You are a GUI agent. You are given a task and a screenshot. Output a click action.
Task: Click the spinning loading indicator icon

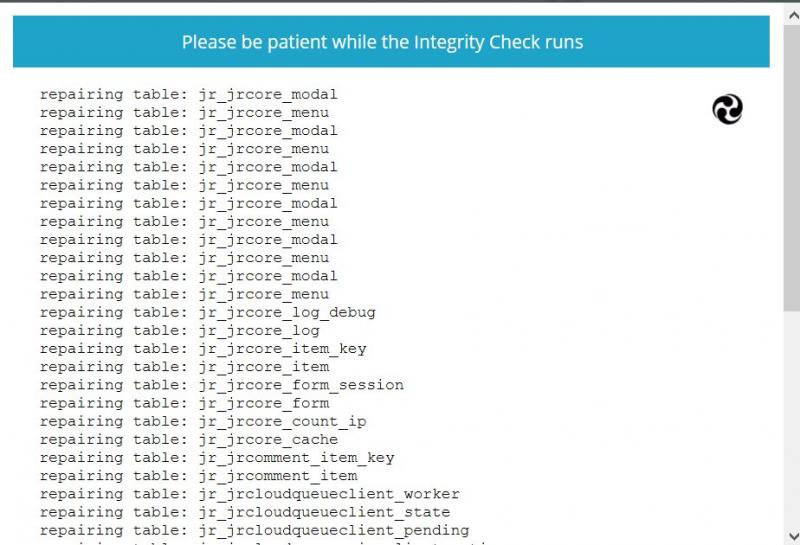728,109
